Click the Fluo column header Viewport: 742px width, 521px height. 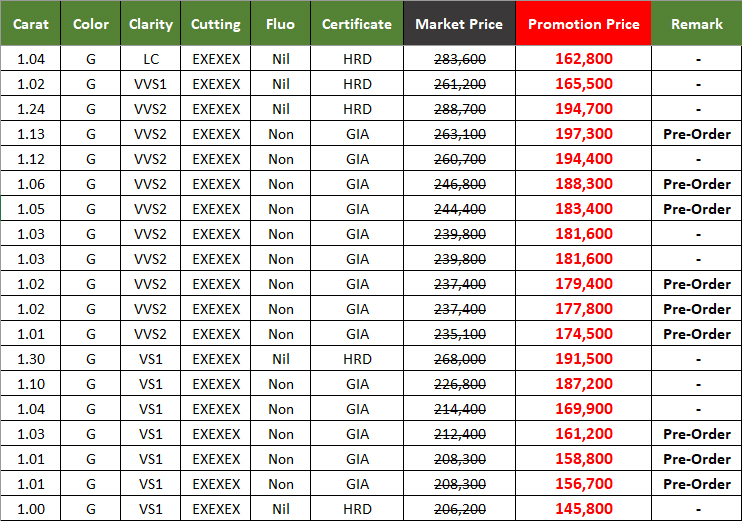[281, 24]
